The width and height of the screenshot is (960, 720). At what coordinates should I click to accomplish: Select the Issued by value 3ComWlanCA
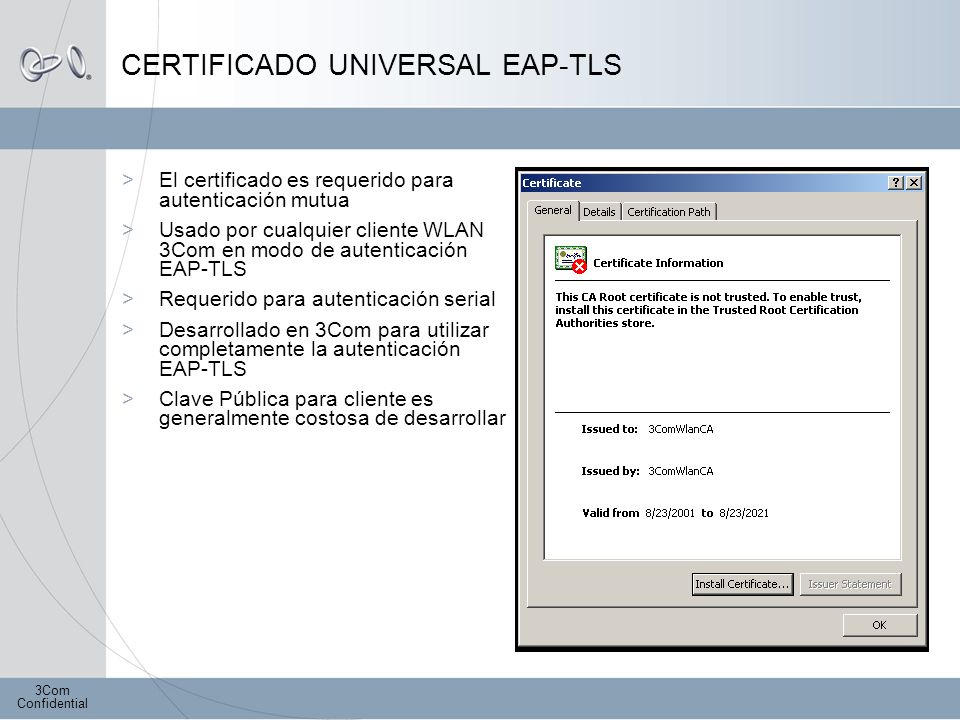680,471
